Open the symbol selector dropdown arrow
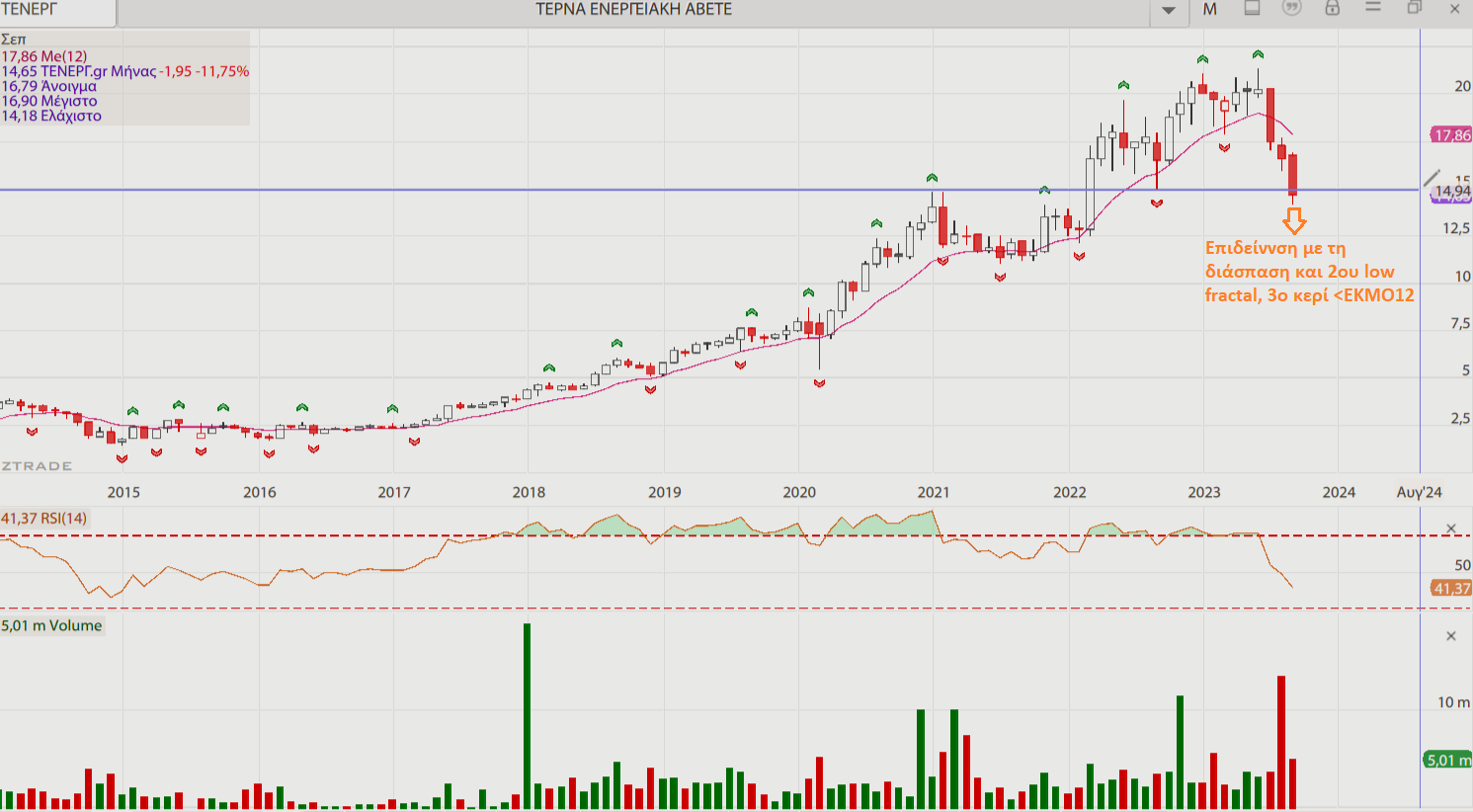The image size is (1473, 812). pyautogui.click(x=1168, y=10)
